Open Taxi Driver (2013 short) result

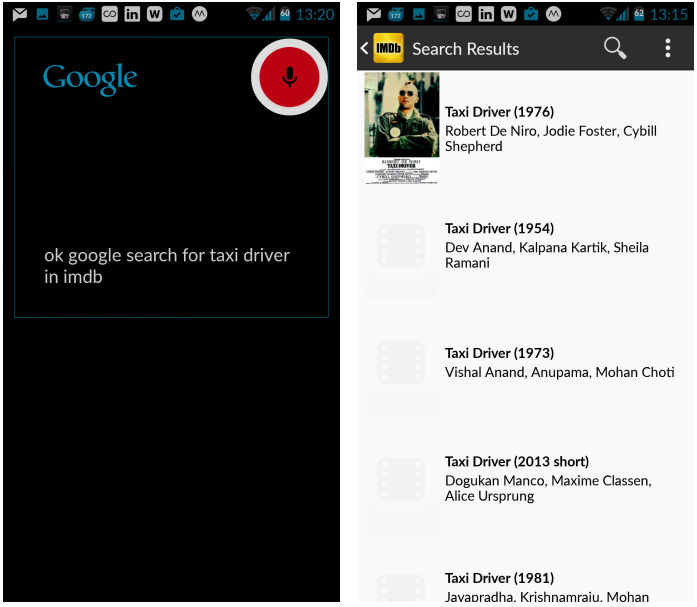click(525, 479)
